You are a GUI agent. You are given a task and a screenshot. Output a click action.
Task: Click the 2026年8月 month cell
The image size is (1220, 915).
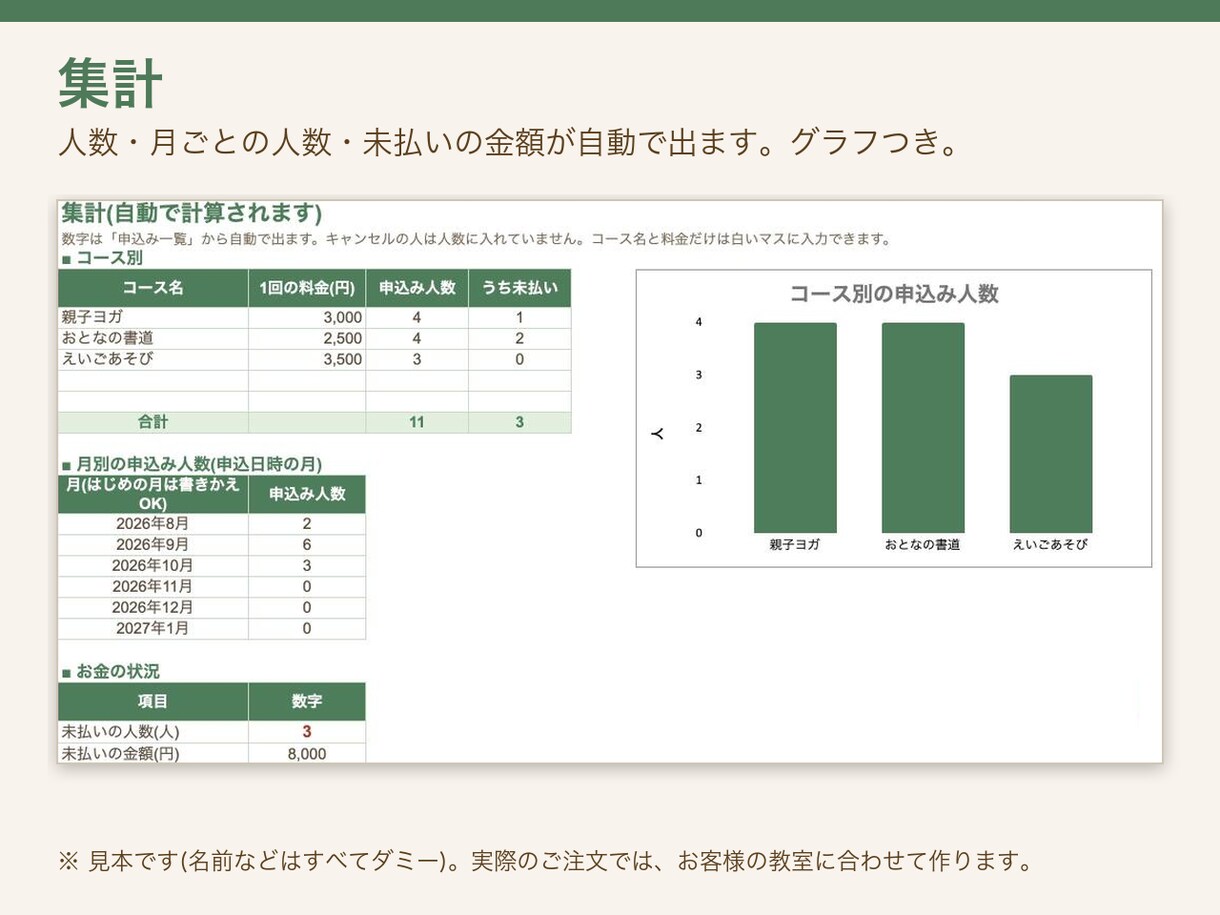coord(153,523)
